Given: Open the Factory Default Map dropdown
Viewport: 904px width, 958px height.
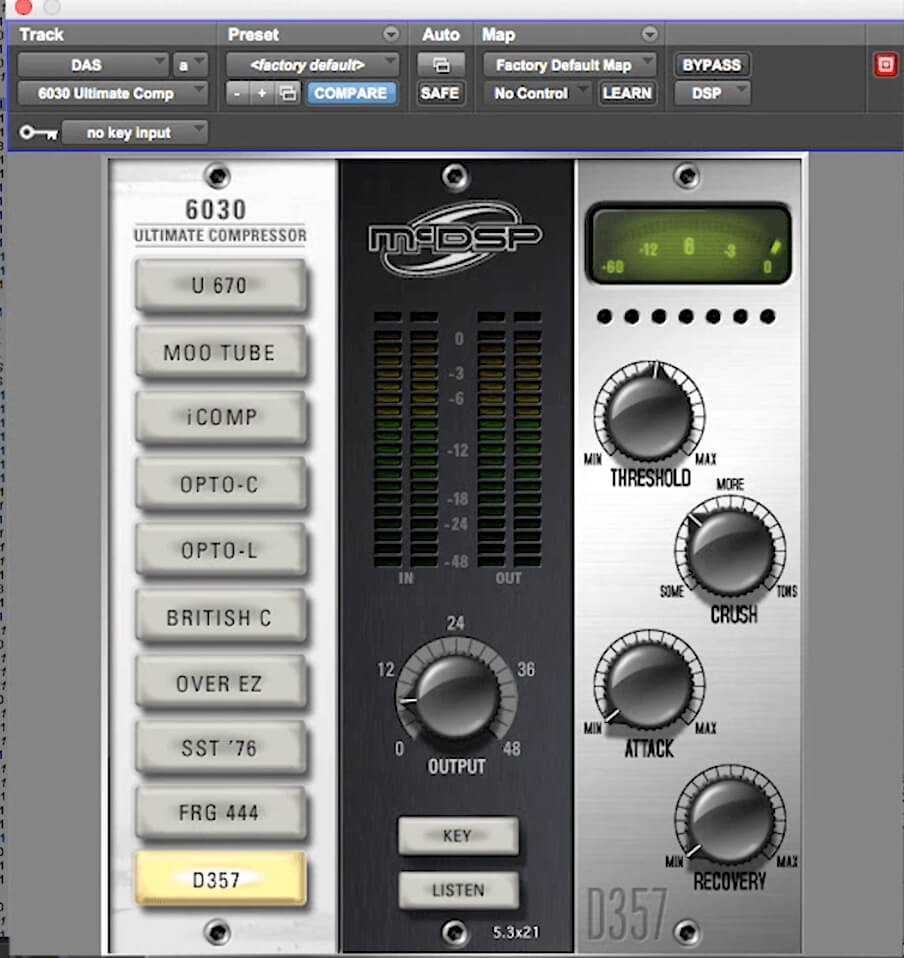Looking at the screenshot, I should [570, 65].
